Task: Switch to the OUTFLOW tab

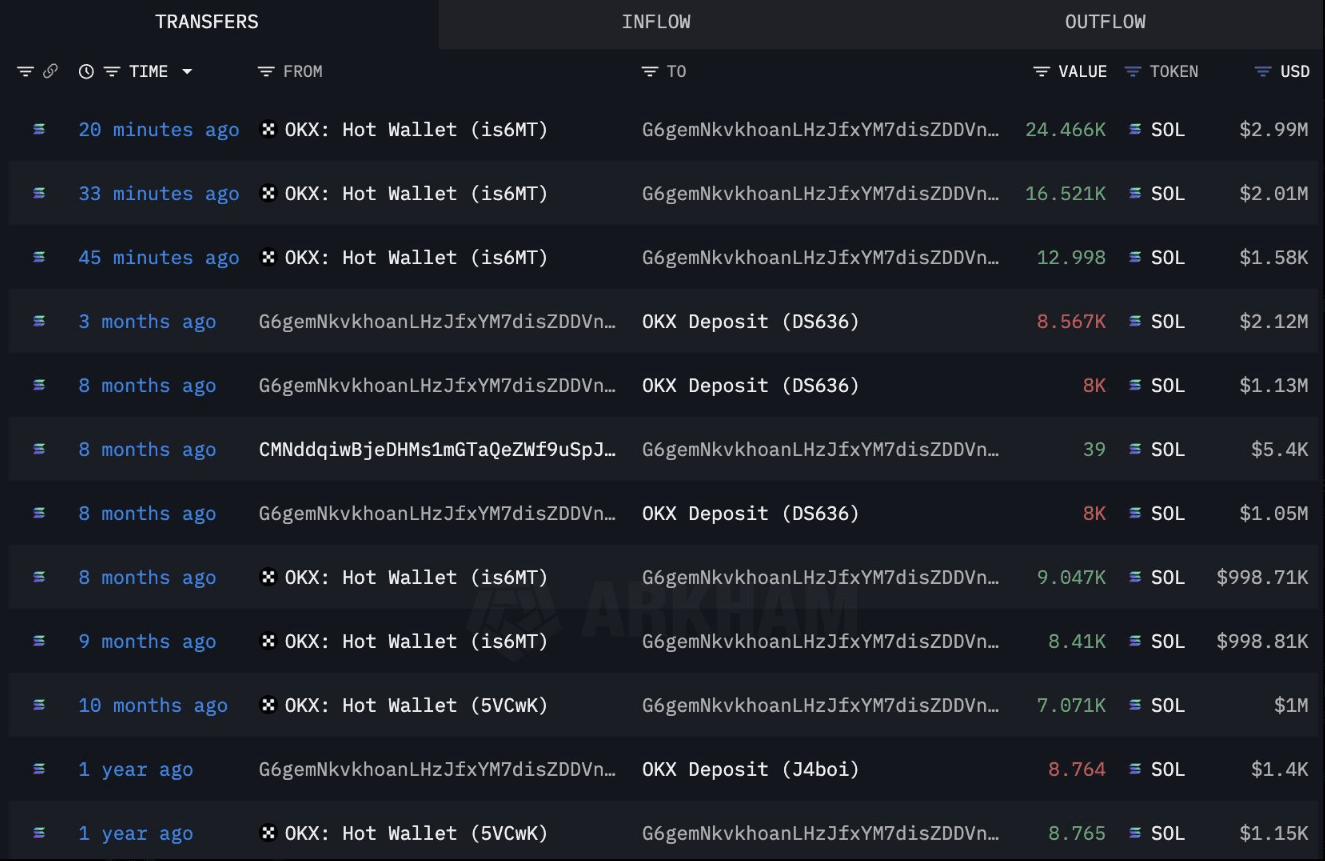Action: [x=1105, y=22]
